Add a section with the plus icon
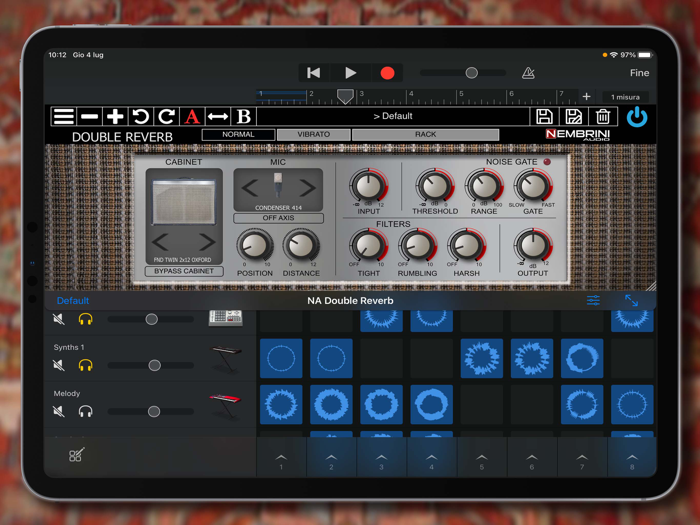The image size is (700, 525). click(586, 96)
